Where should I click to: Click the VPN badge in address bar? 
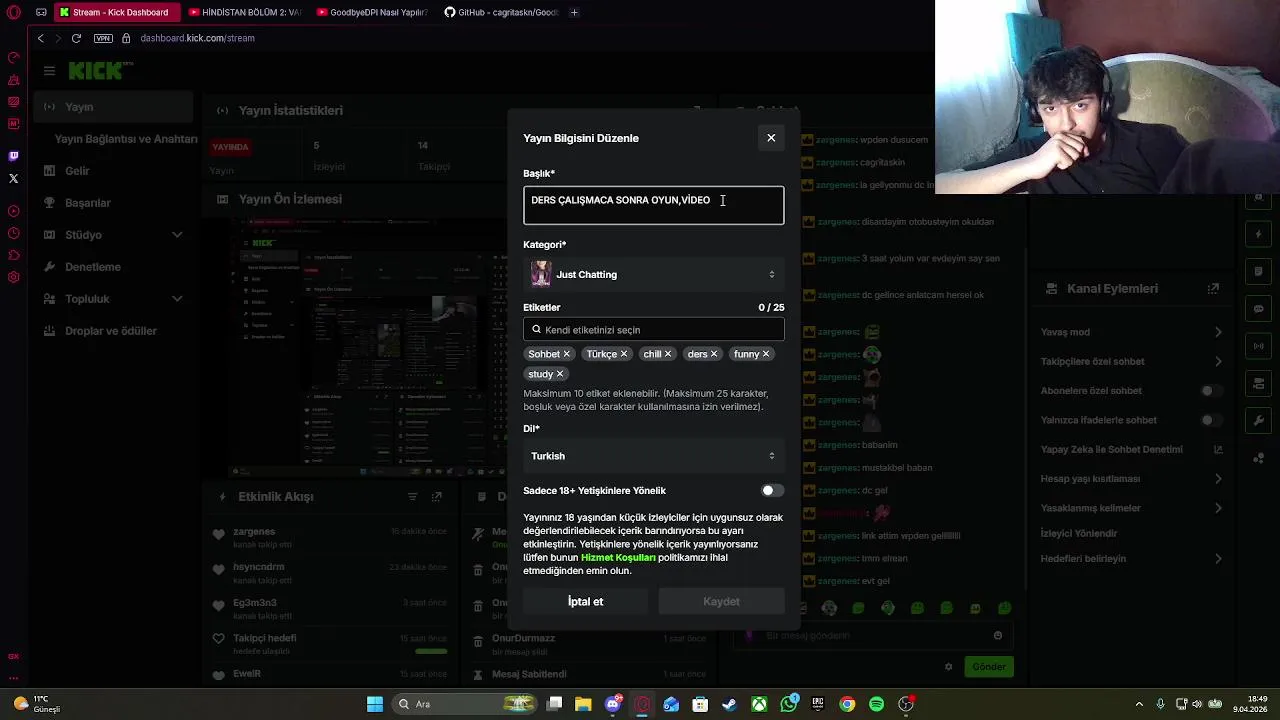coord(103,38)
